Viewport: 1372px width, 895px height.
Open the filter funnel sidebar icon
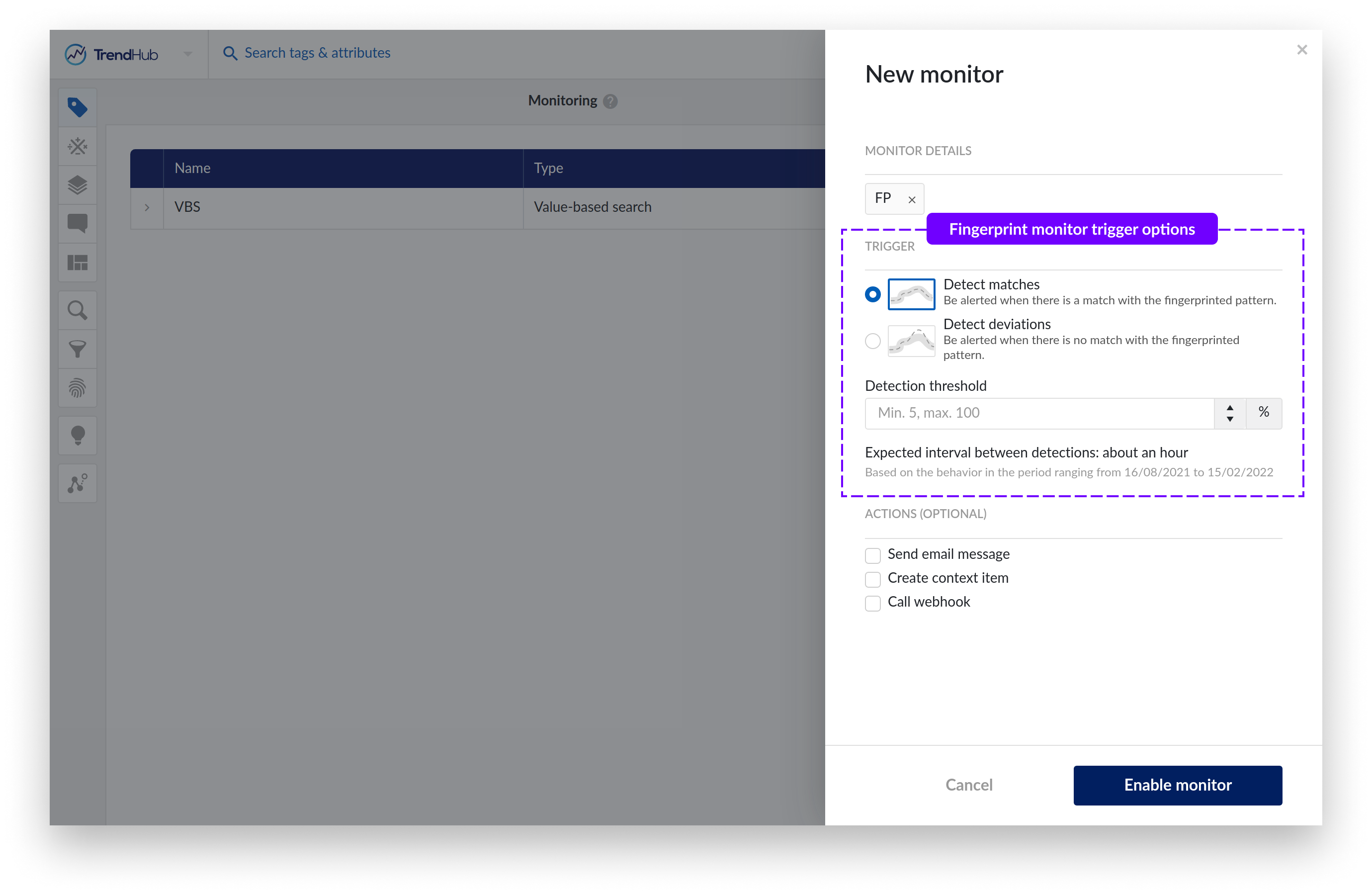77,349
